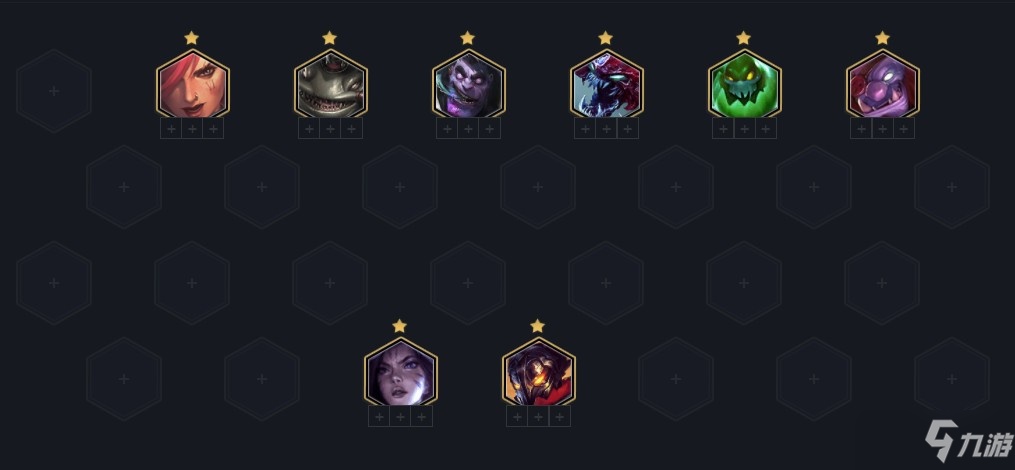Add item in Tahm Kench's middle item slot
1015x470 pixels.
pyautogui.click(x=330, y=128)
